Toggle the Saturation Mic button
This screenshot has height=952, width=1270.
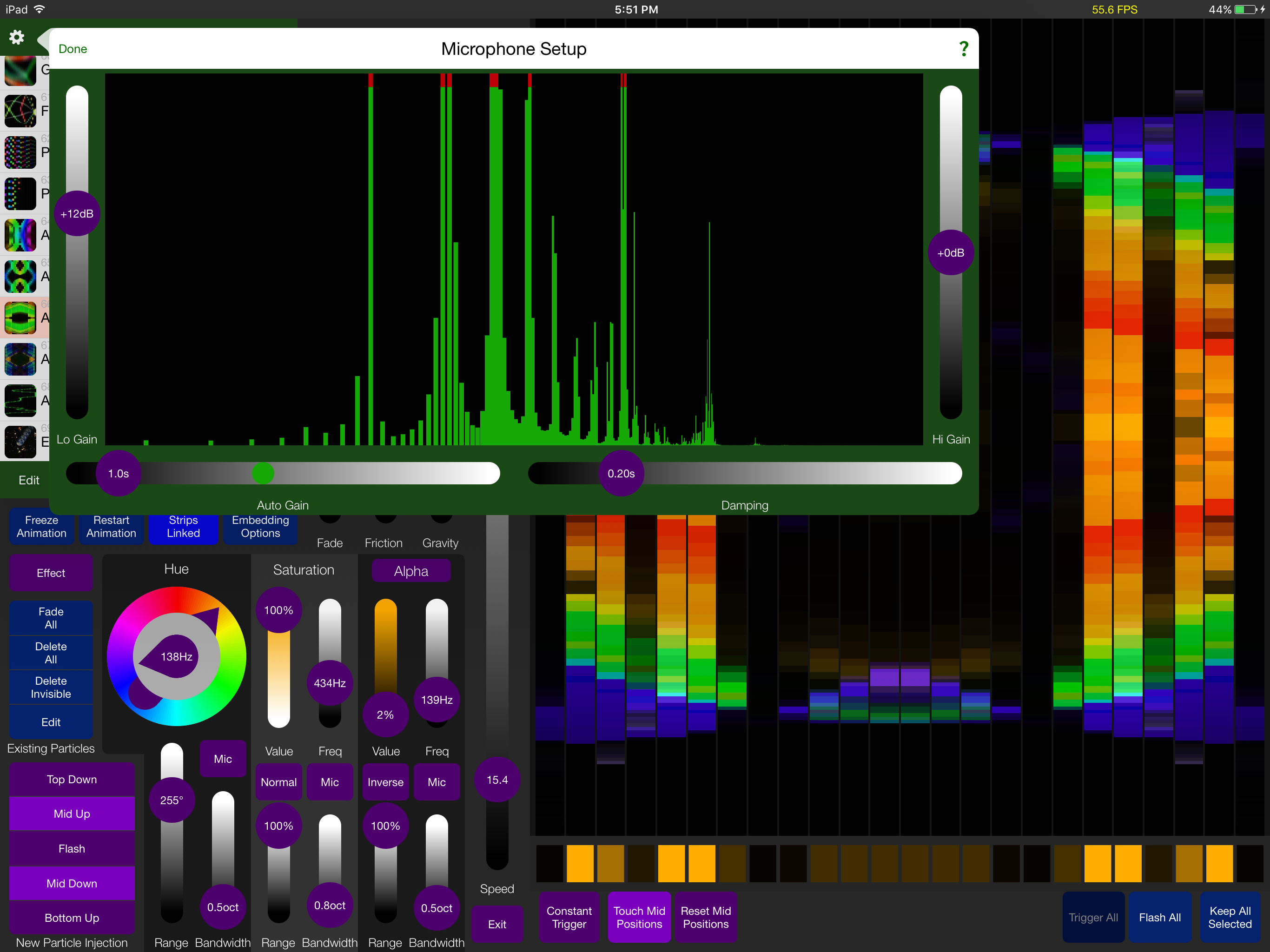[x=330, y=781]
